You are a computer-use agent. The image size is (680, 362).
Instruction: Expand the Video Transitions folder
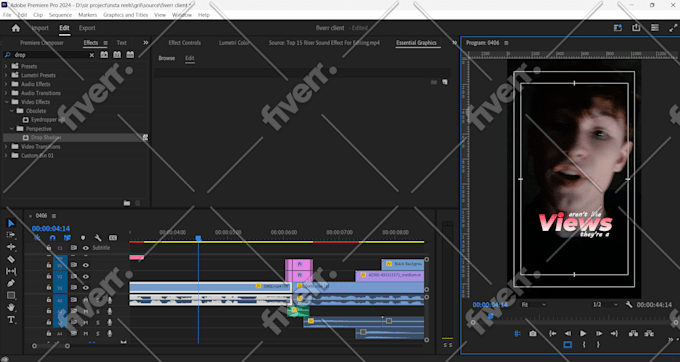click(6, 147)
